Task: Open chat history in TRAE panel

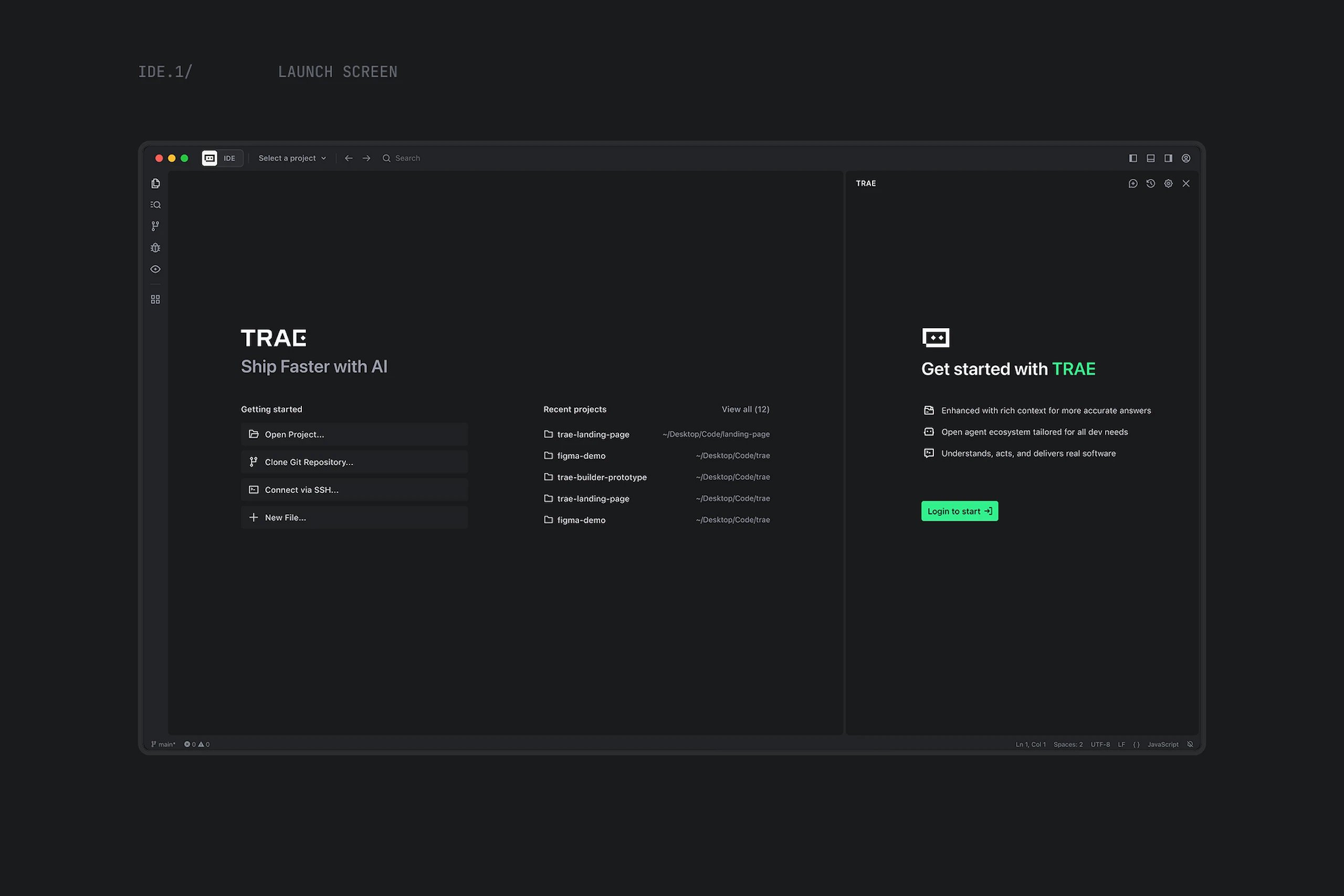Action: click(1151, 183)
